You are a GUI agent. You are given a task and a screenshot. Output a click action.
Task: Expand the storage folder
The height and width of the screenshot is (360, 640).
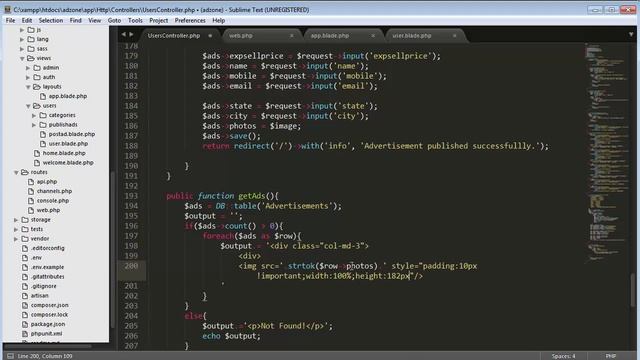tap(16, 220)
